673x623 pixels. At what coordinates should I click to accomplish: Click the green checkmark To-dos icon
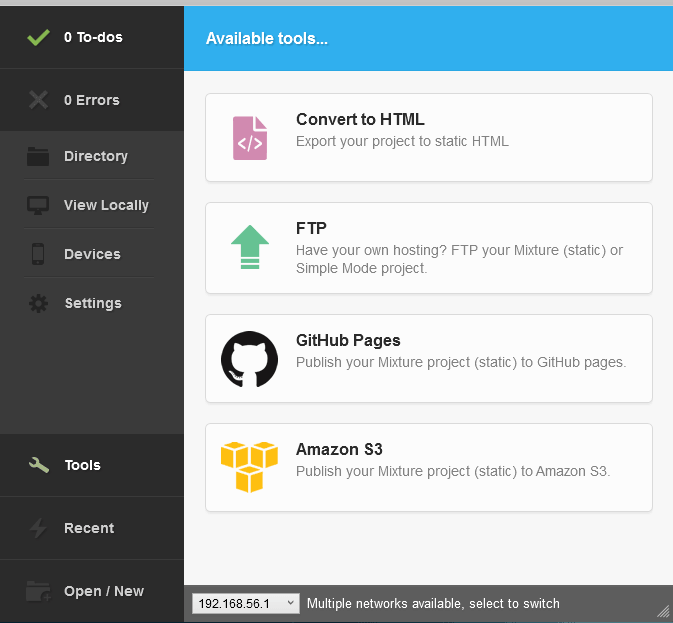(38, 37)
